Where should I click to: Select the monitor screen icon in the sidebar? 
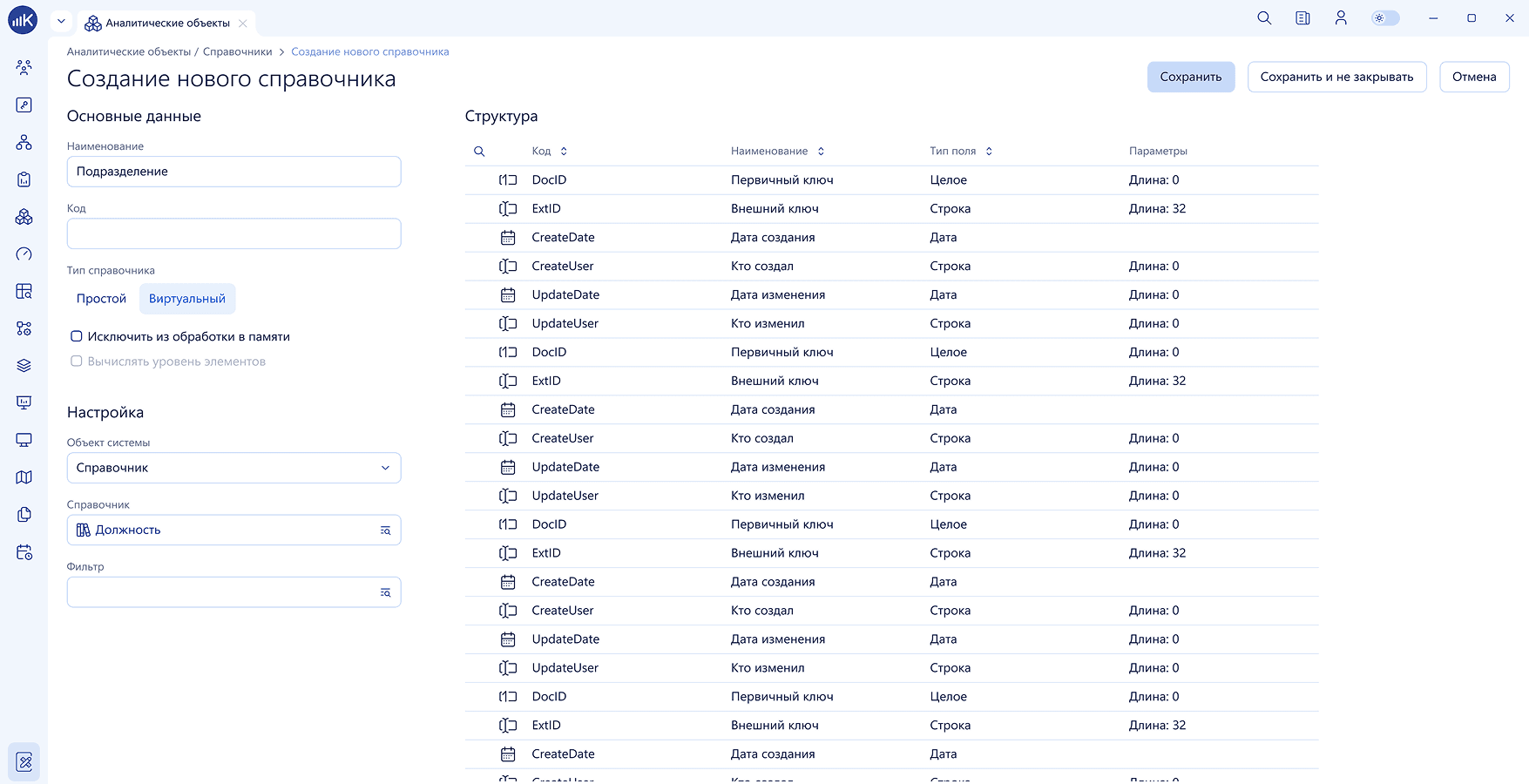(24, 440)
